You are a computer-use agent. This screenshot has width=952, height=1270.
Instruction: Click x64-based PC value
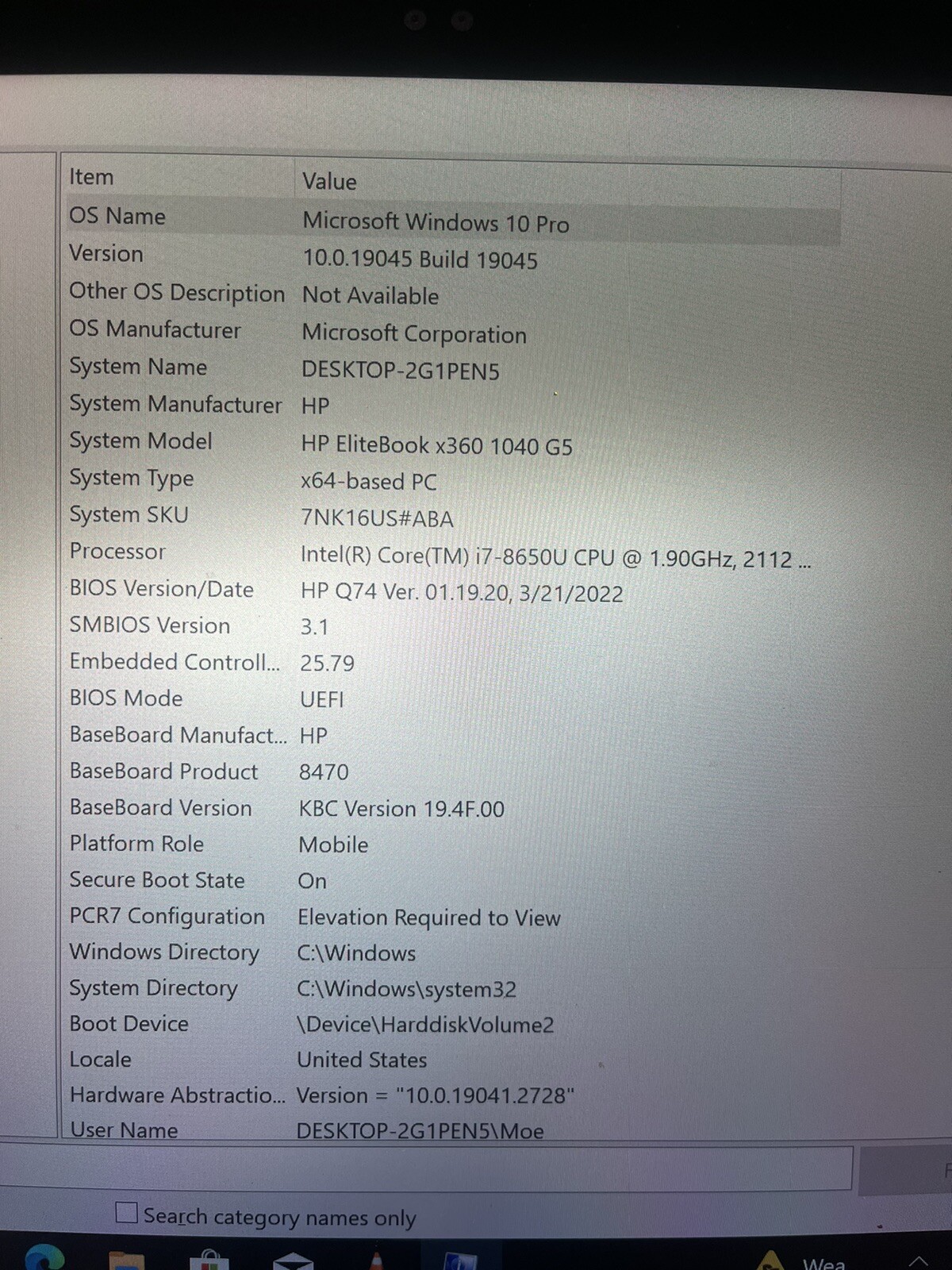click(368, 482)
